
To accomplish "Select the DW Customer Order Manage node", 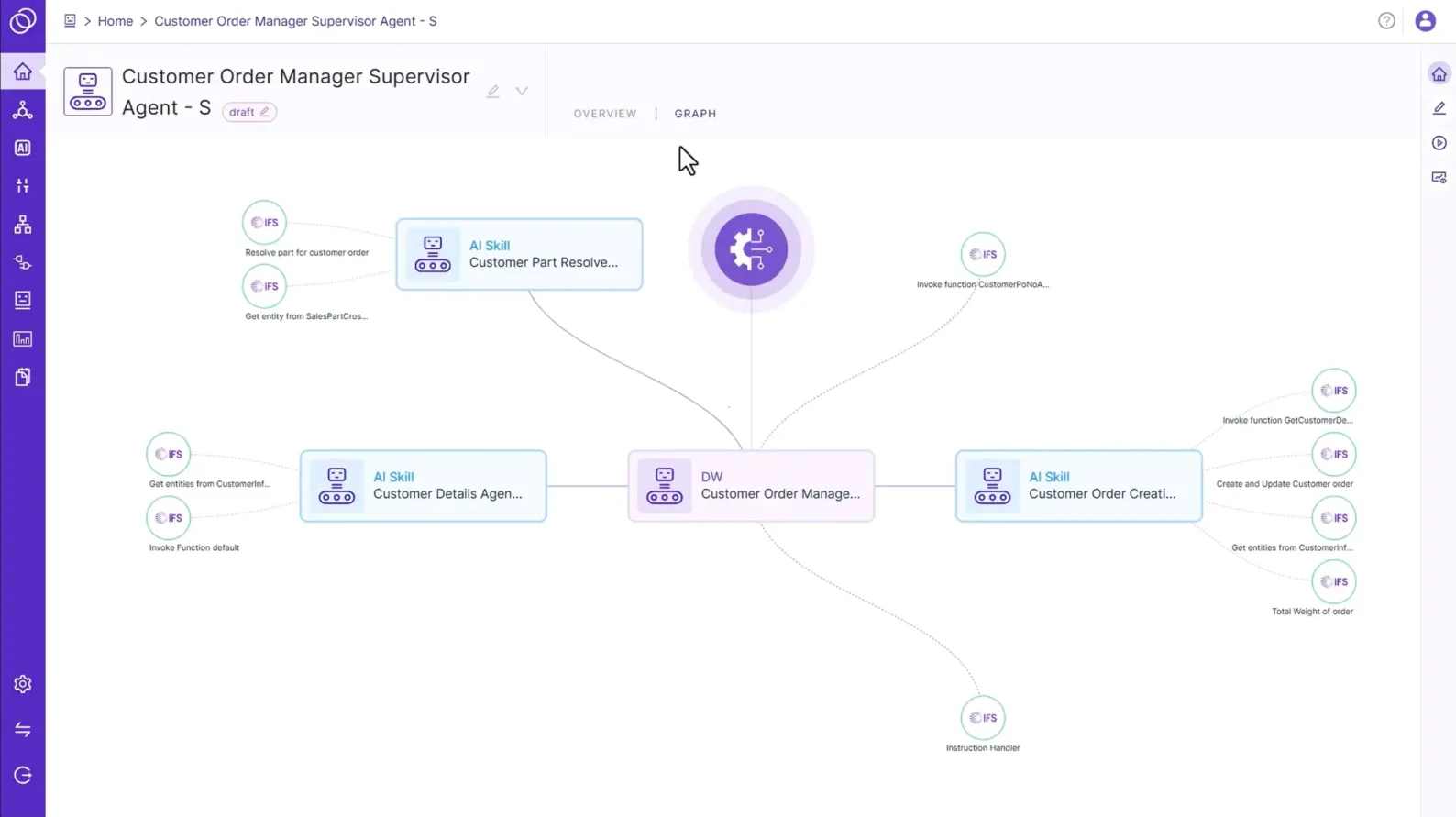I will [751, 486].
